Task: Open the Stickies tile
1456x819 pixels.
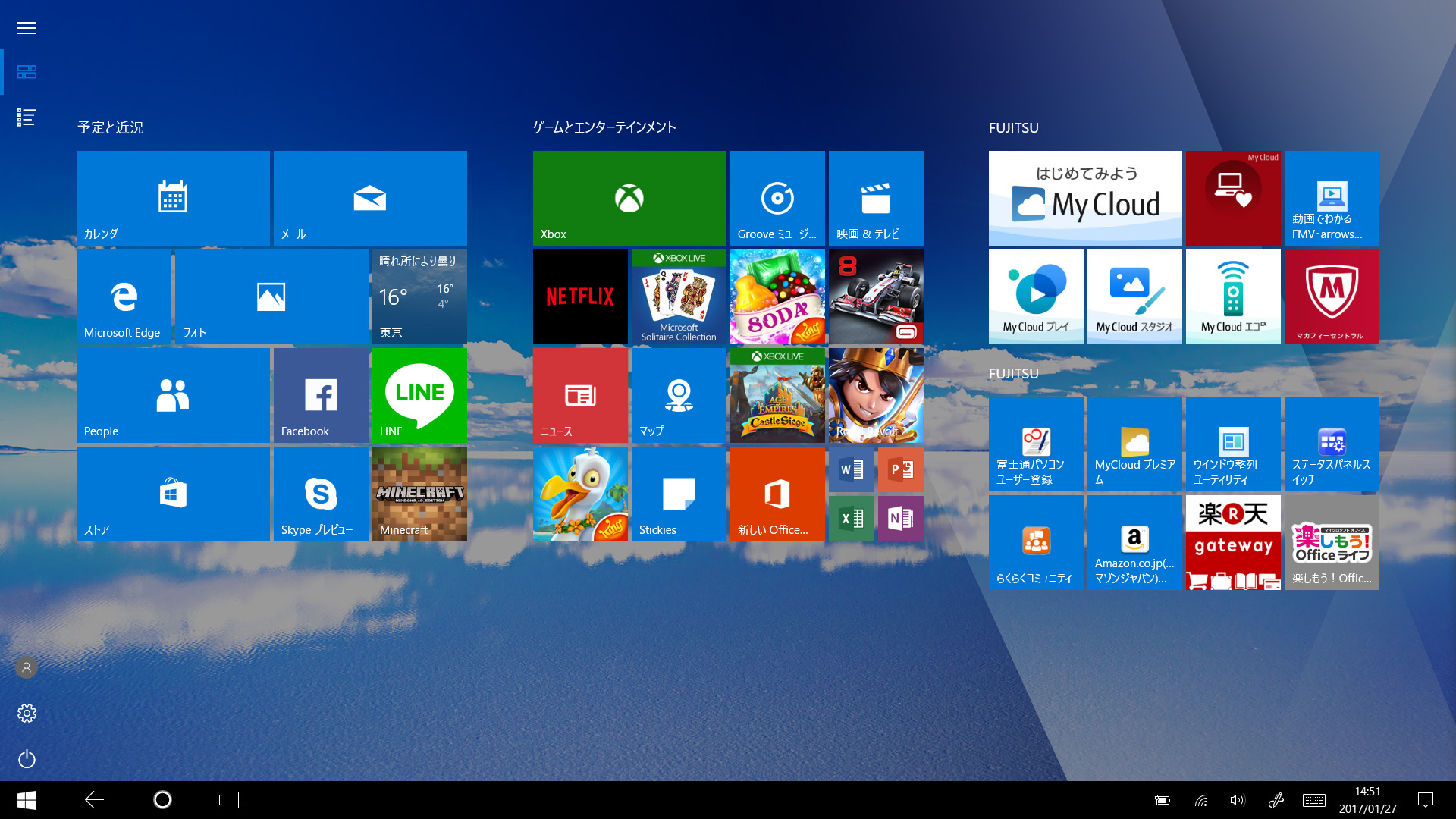Action: [x=679, y=494]
